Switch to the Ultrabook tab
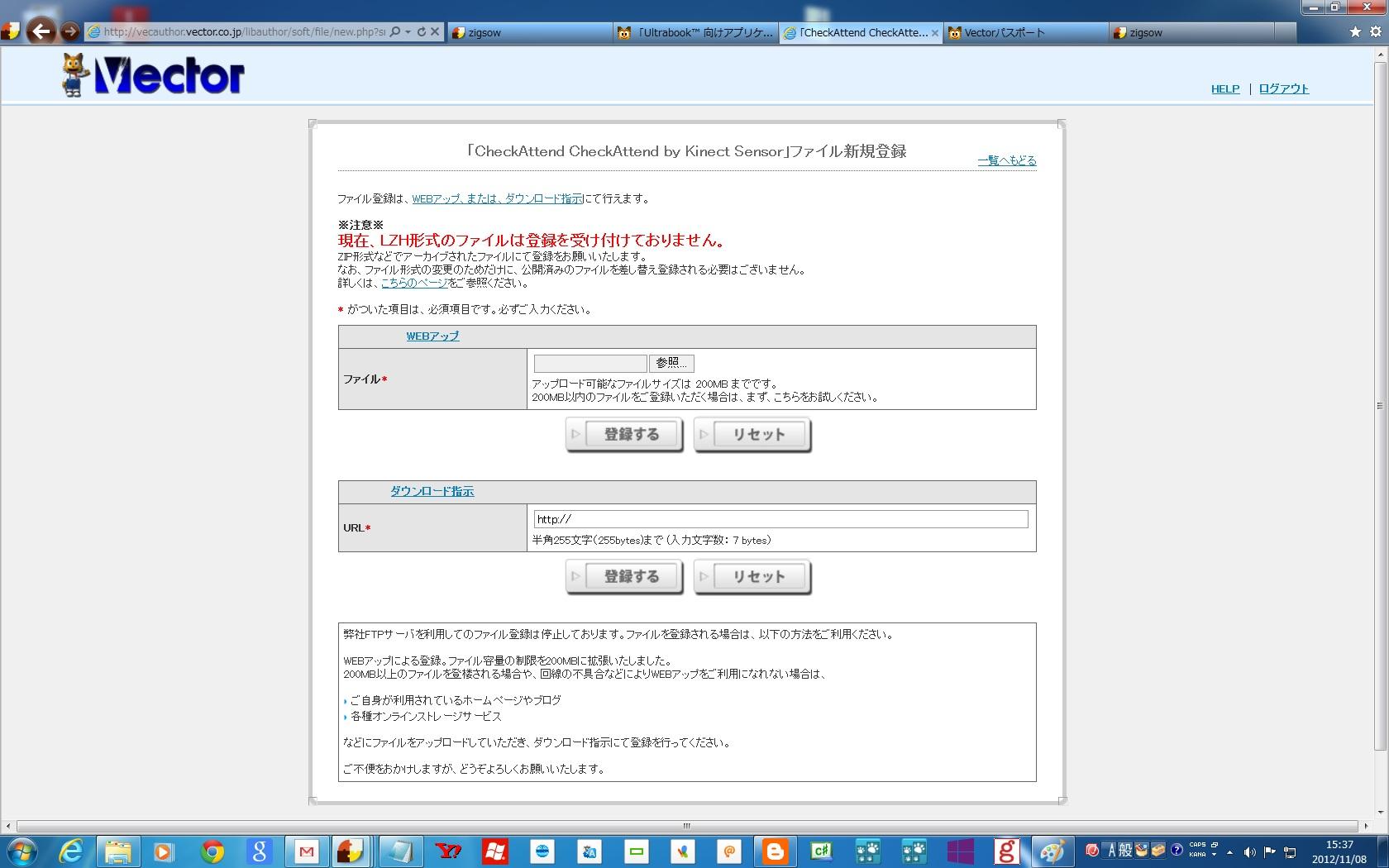1389x868 pixels. [695, 32]
